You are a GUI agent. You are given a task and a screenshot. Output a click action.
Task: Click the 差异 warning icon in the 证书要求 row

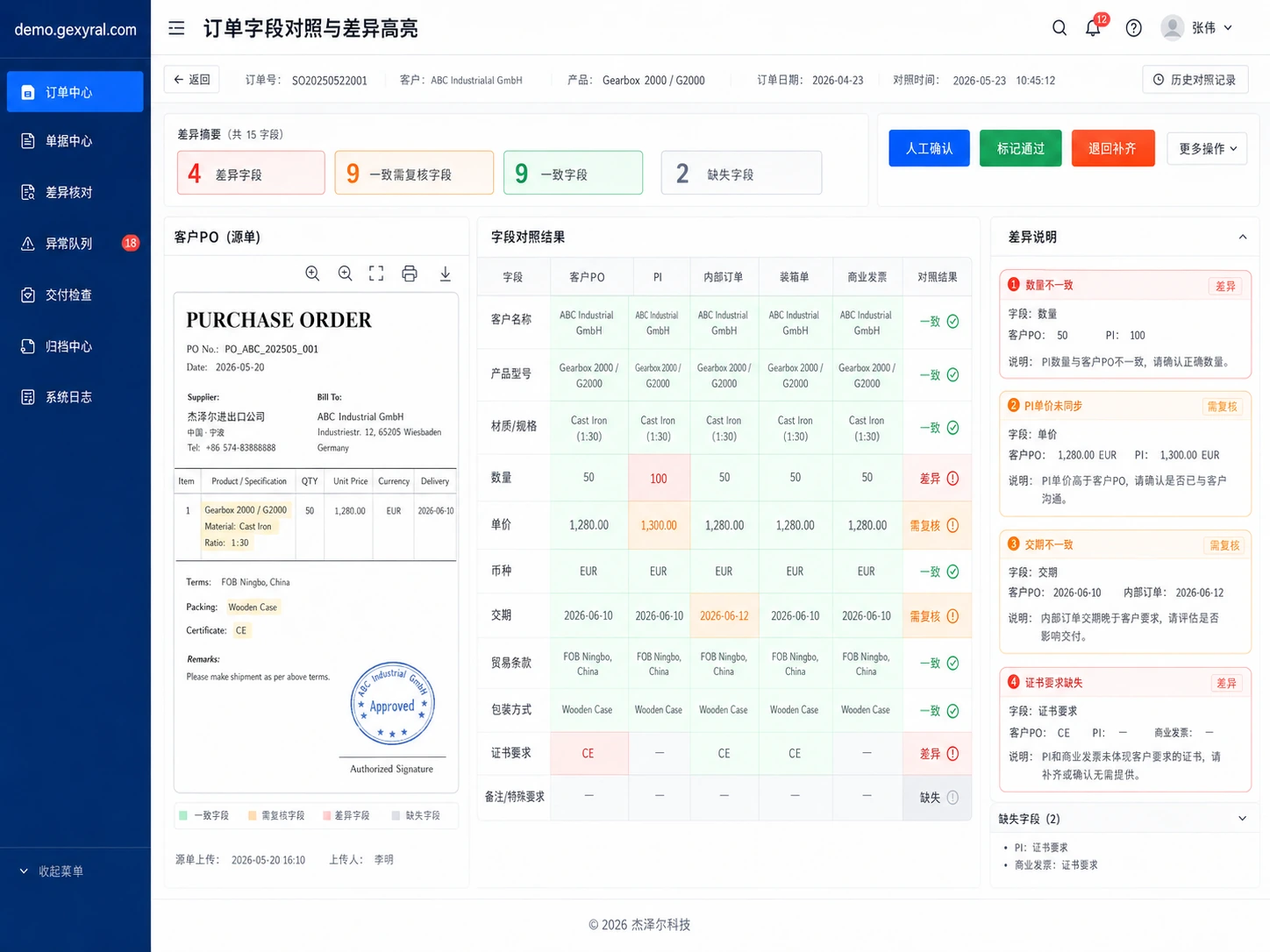pos(952,754)
